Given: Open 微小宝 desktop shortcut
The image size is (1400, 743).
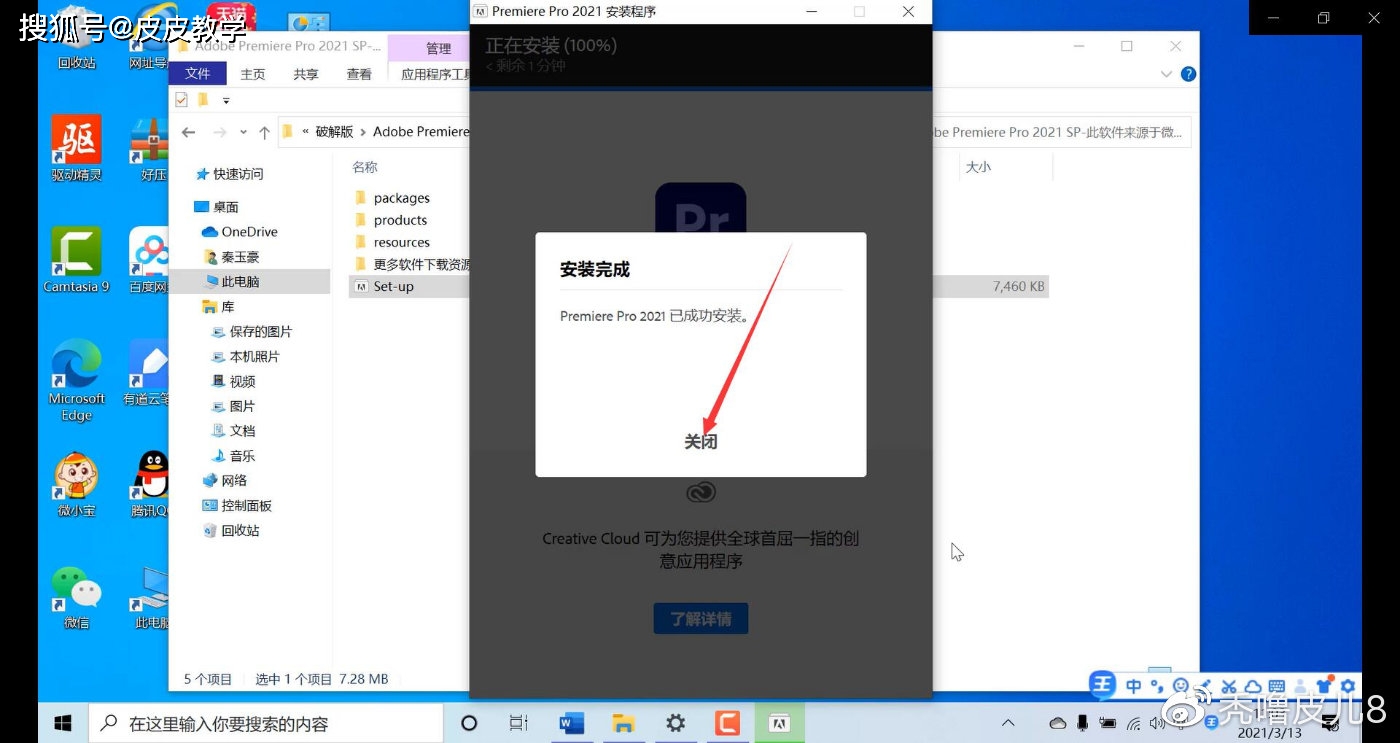Looking at the screenshot, I should point(76,484).
